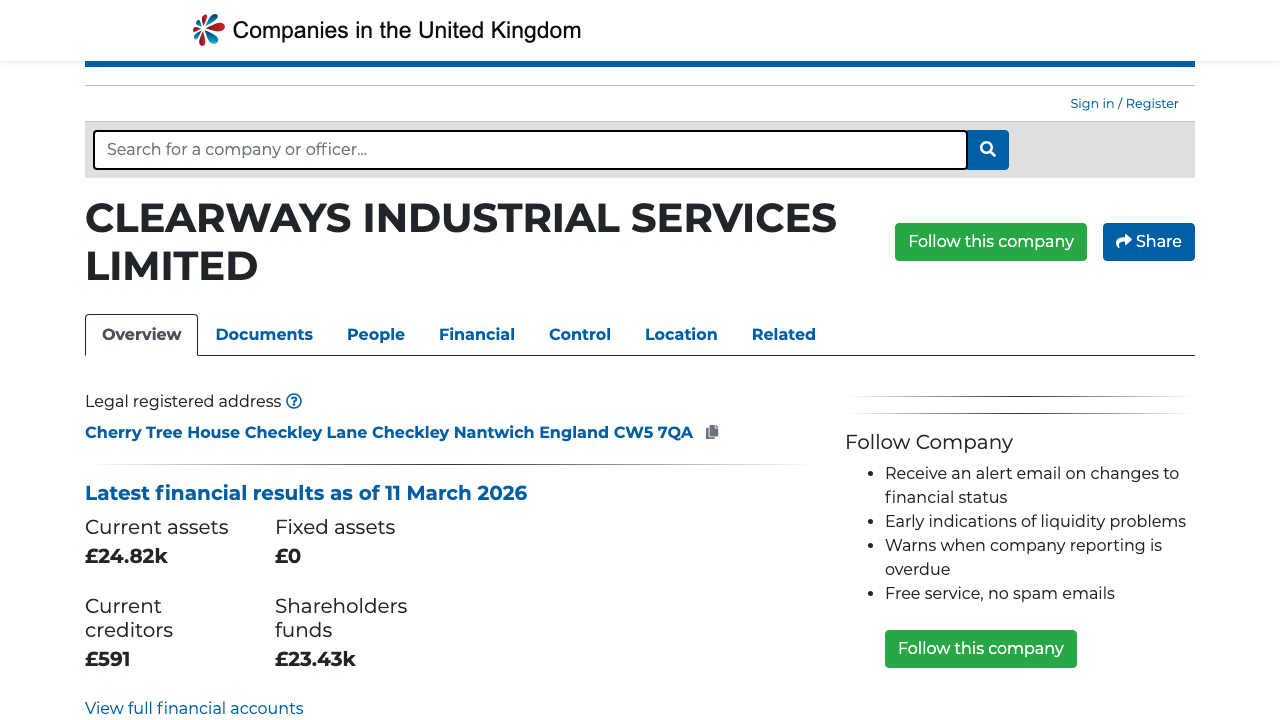Viewport: 1280px width, 720px height.
Task: Click the Companies in the United Kingdom logo
Action: tap(385, 29)
